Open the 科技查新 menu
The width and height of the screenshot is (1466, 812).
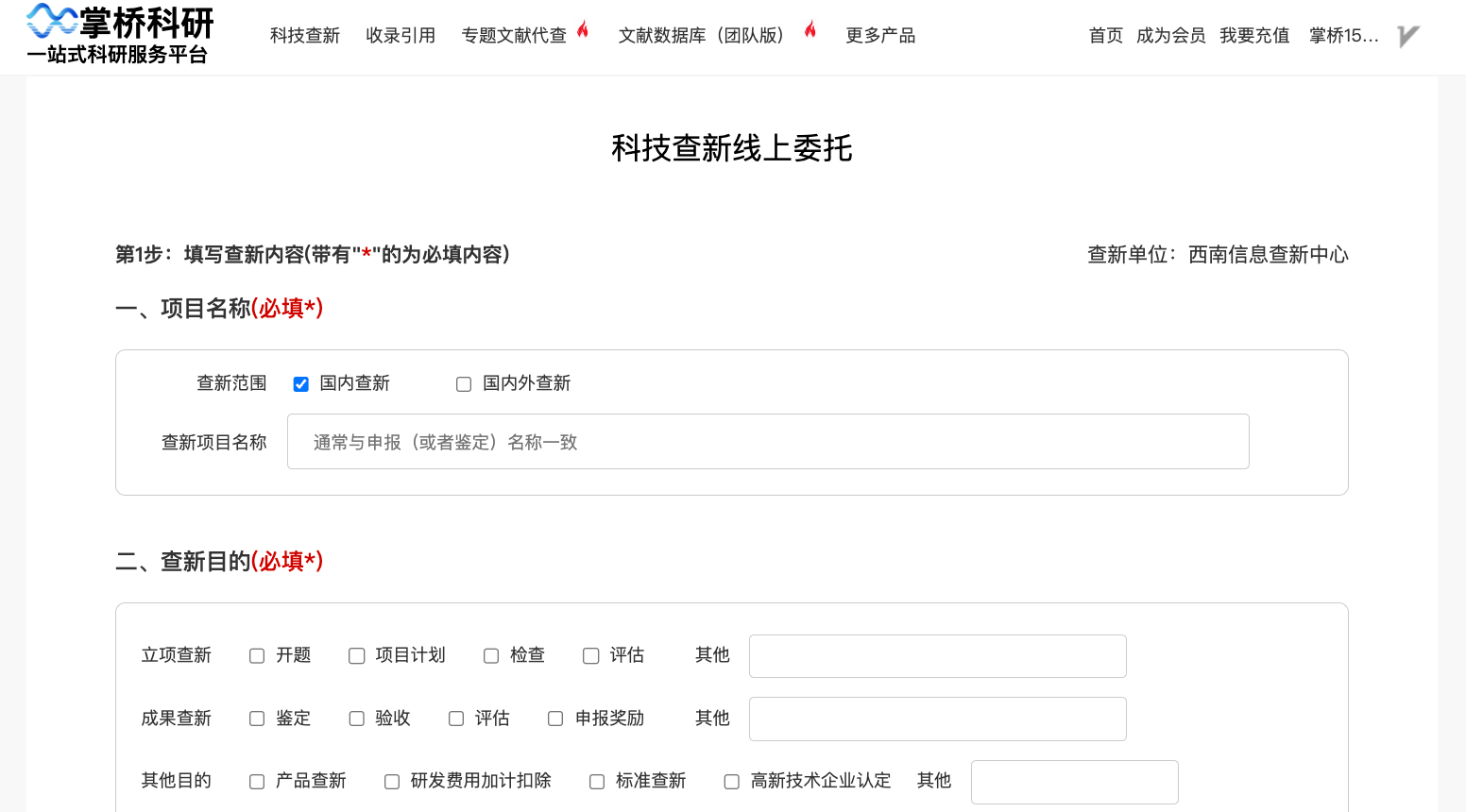click(305, 36)
